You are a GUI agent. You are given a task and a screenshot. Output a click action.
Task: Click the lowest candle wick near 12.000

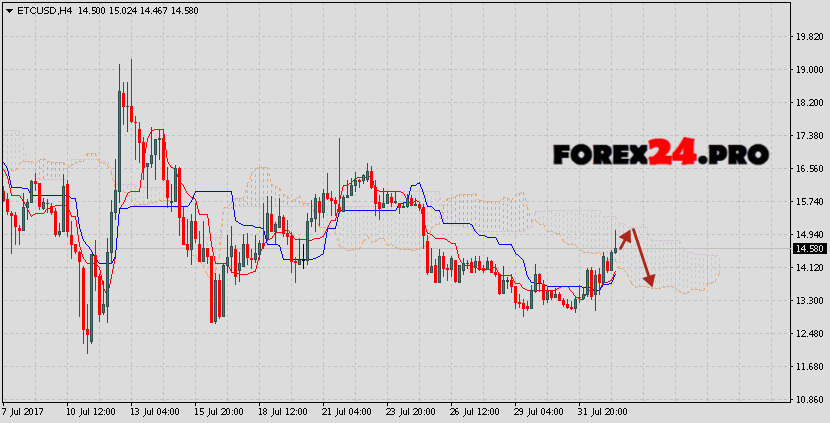point(90,350)
